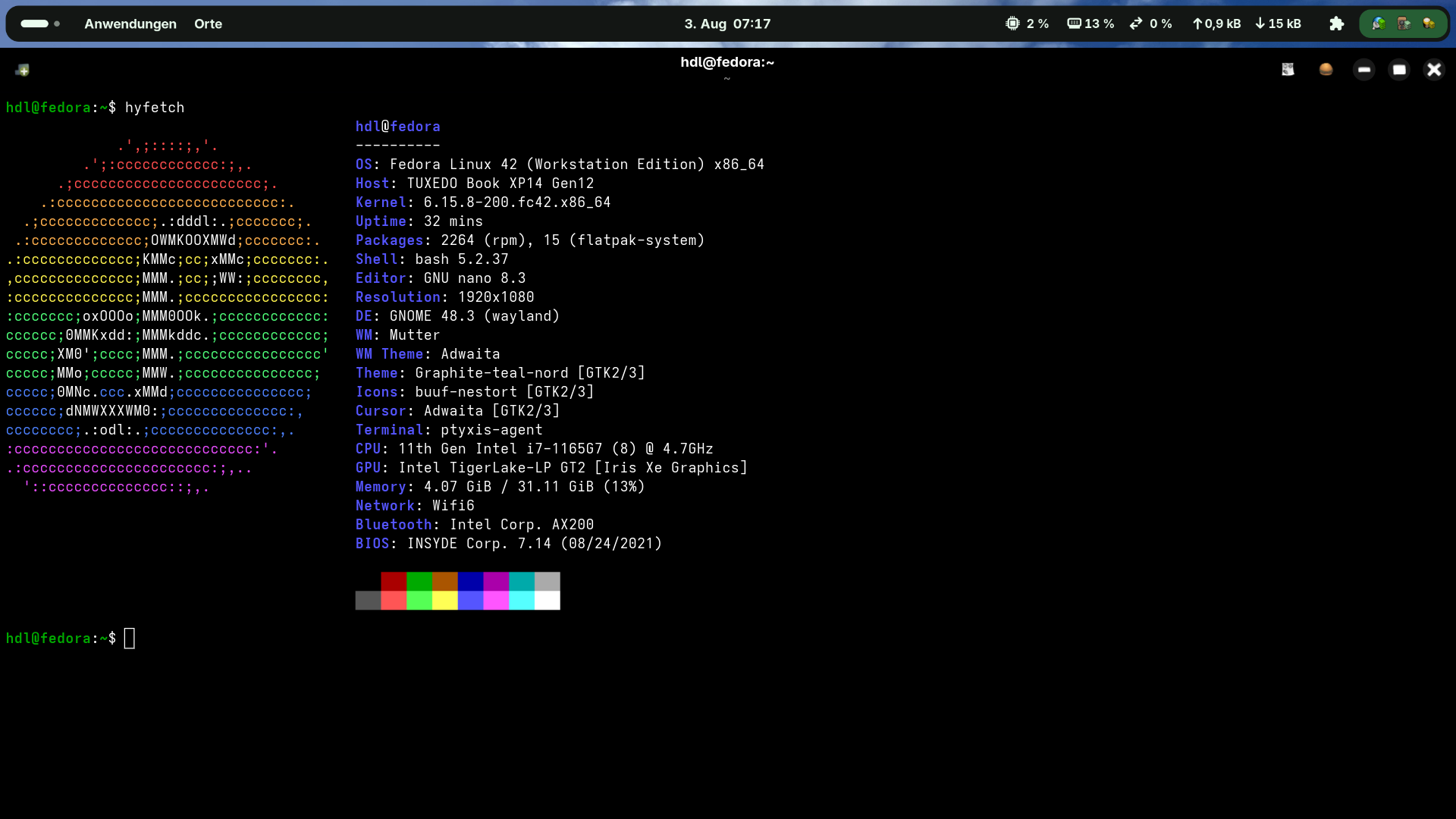Open the burger menu in the terminal header
The width and height of the screenshot is (1456, 819).
(1326, 70)
